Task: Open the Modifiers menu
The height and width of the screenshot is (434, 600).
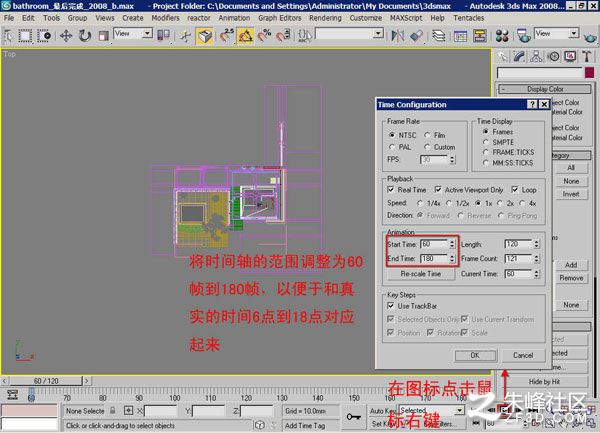Action: 165,18
